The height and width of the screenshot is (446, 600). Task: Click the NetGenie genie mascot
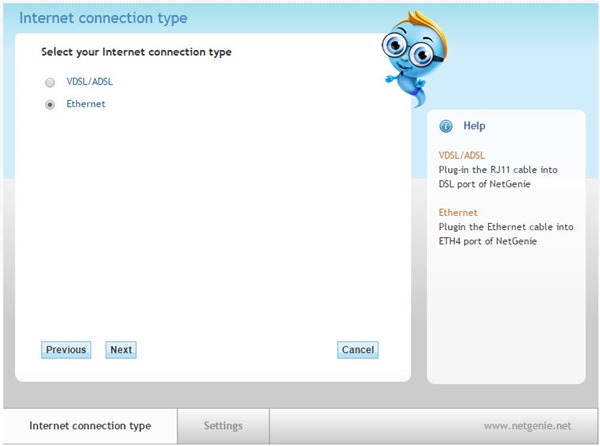coord(415,58)
